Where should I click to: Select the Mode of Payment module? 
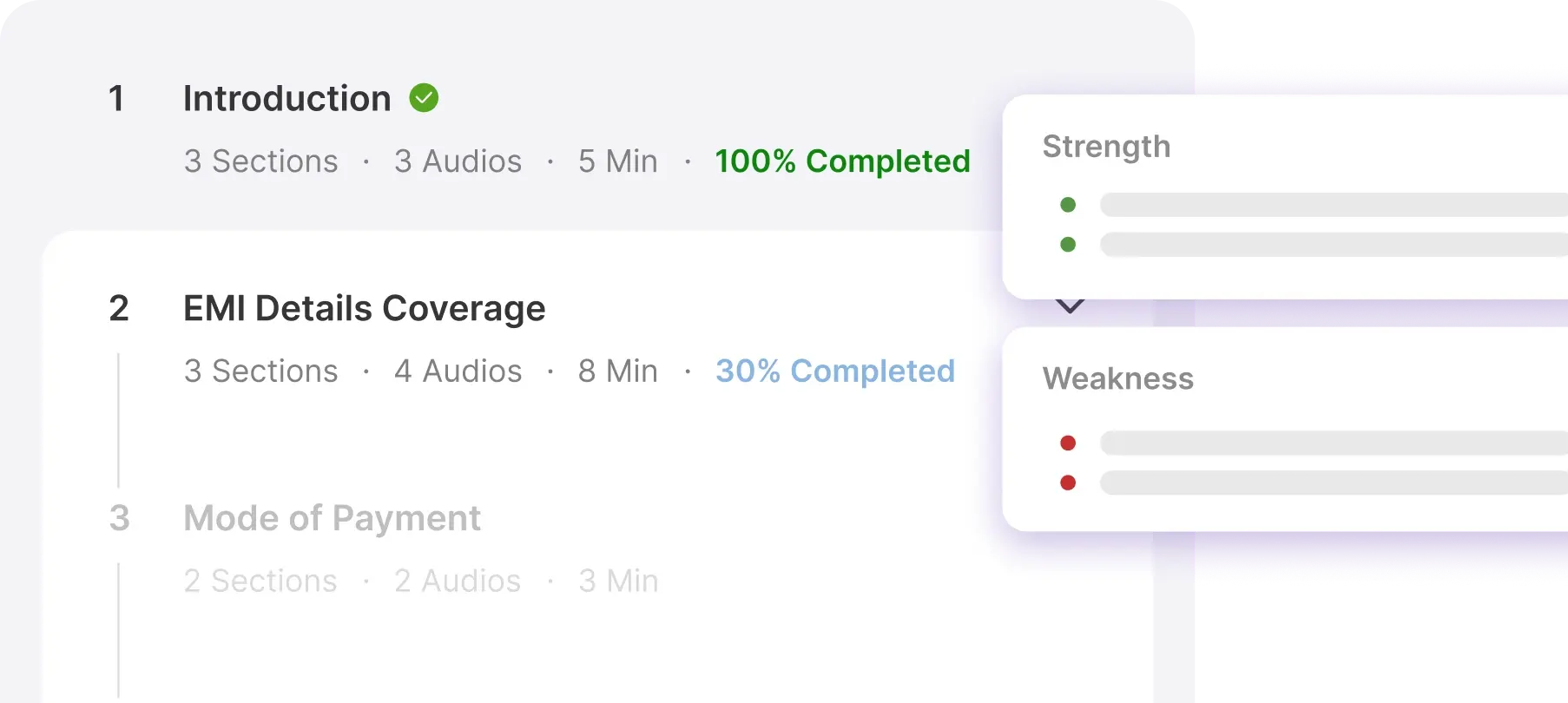[x=332, y=518]
